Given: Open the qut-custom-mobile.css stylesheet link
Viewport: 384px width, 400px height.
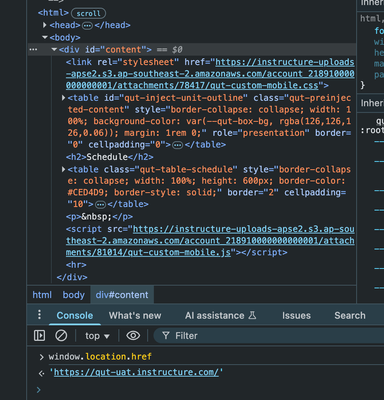Looking at the screenshot, I should (210, 74).
